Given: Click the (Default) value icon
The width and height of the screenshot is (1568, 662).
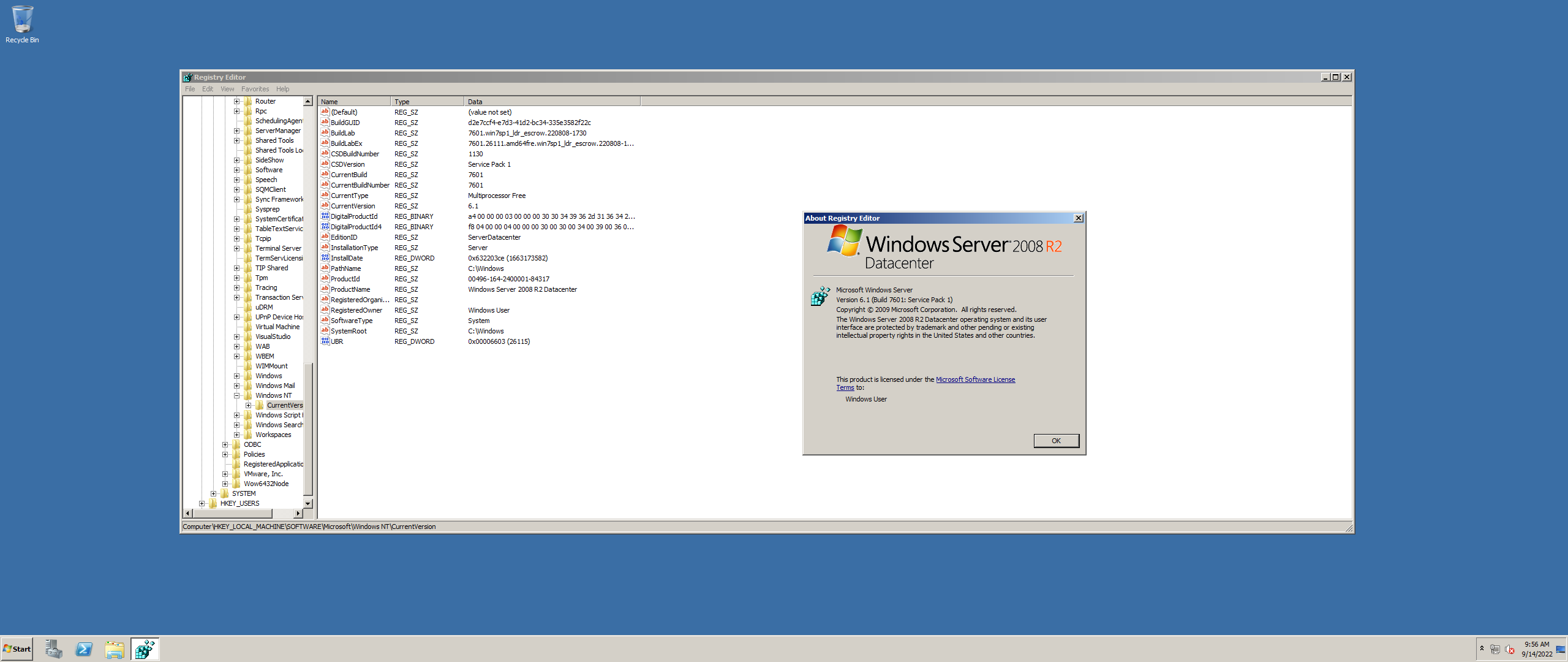Looking at the screenshot, I should pos(325,112).
